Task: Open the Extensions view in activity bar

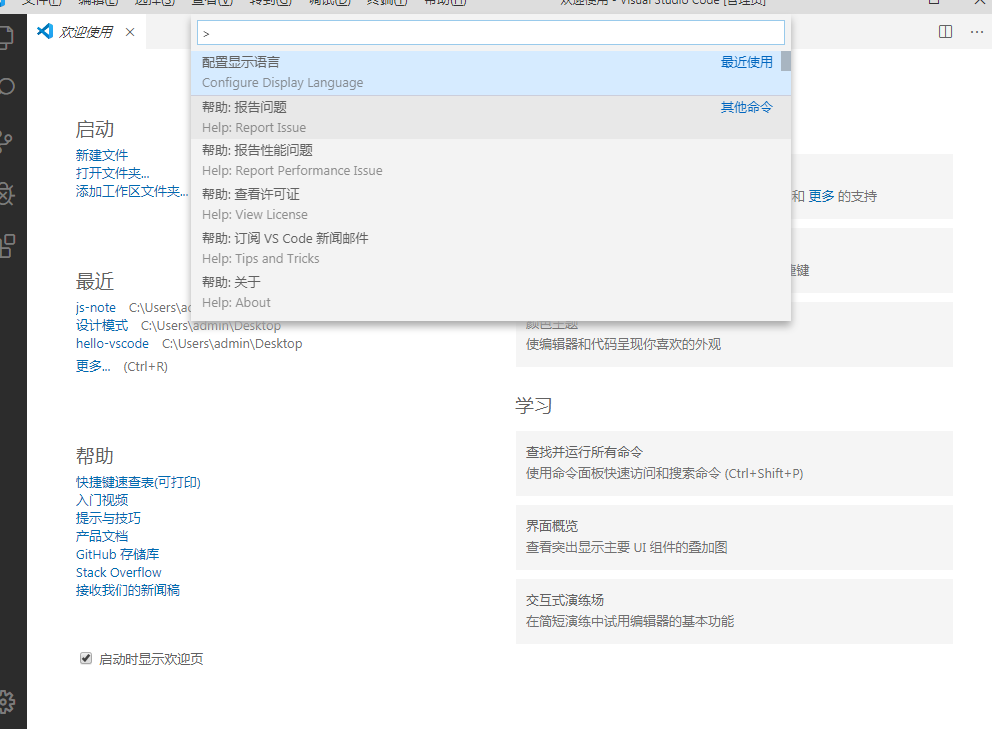Action: pyautogui.click(x=7, y=246)
